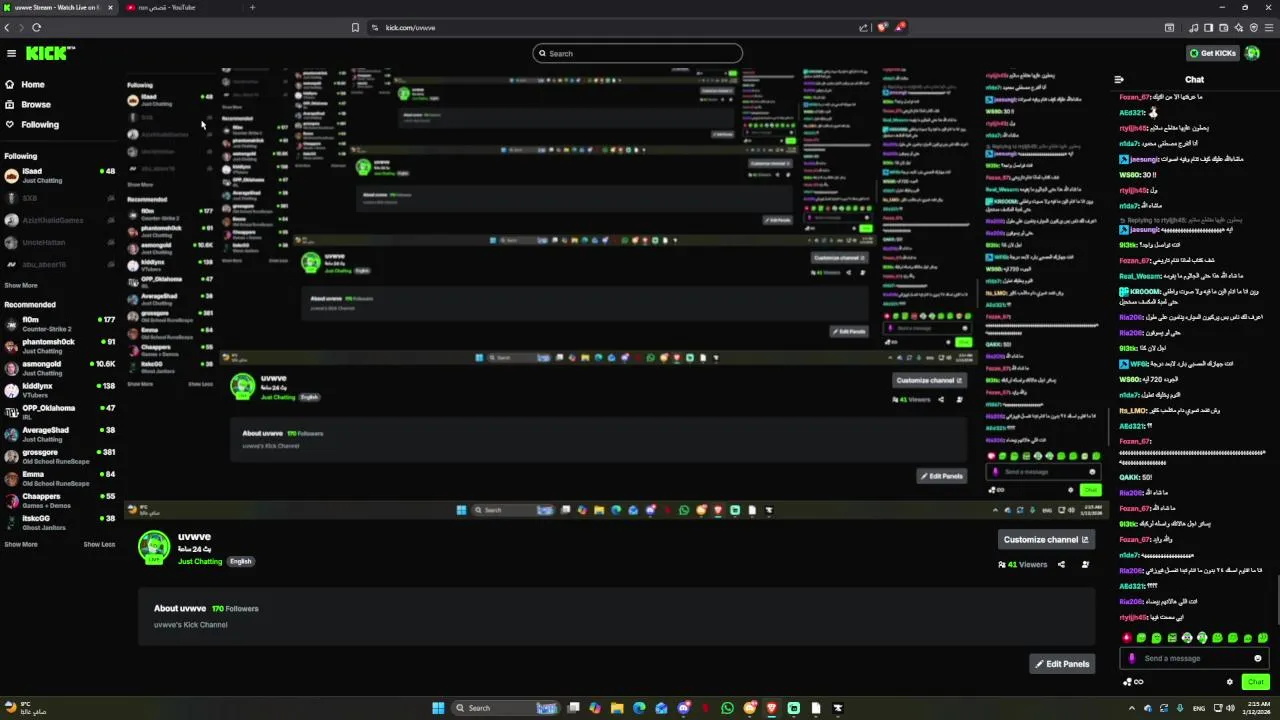Select the first red quick emote

coord(1127,638)
